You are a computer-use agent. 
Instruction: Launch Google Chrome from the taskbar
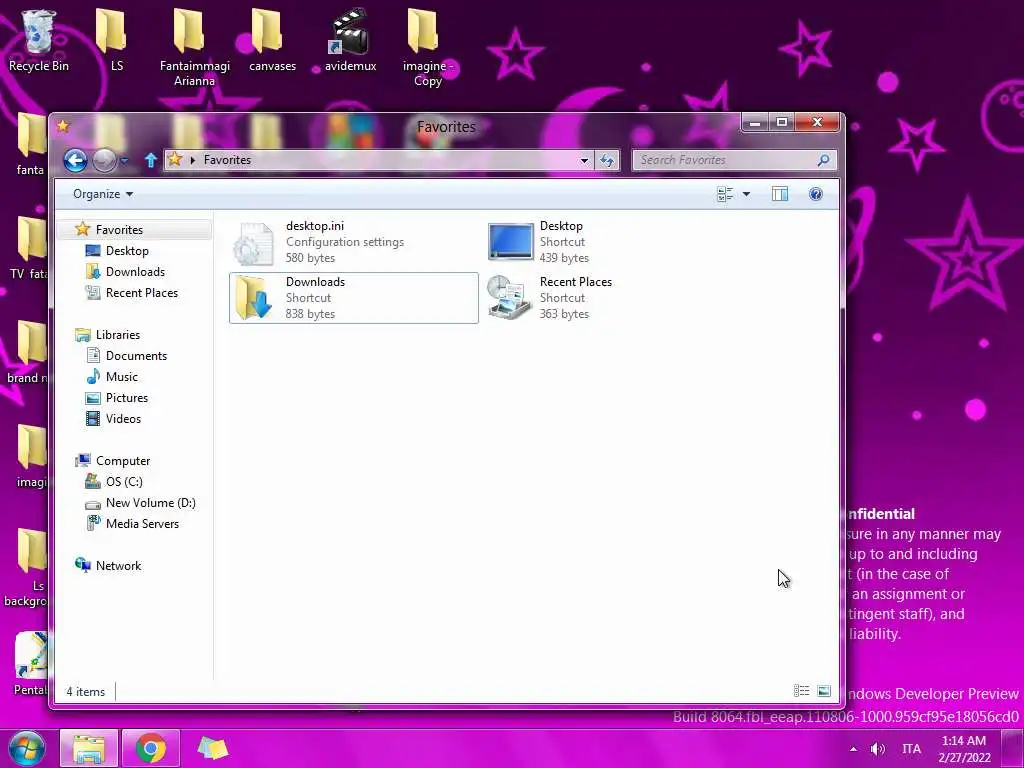(151, 748)
